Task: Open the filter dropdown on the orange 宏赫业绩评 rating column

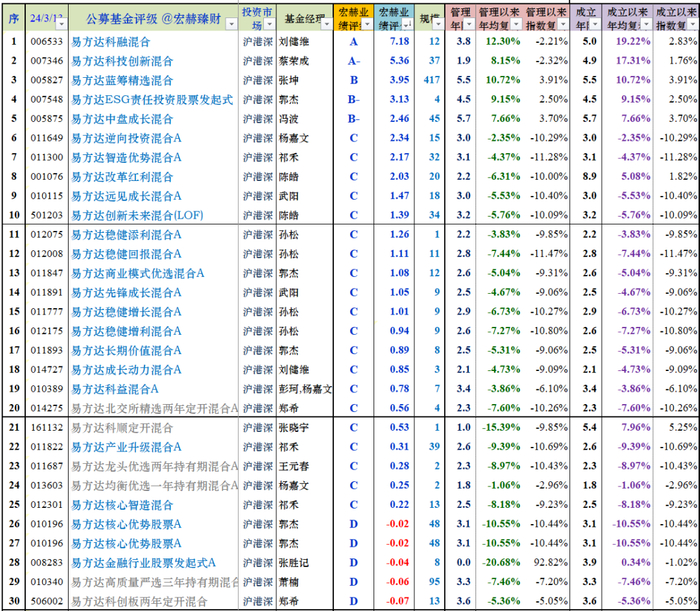Action: 367,25
